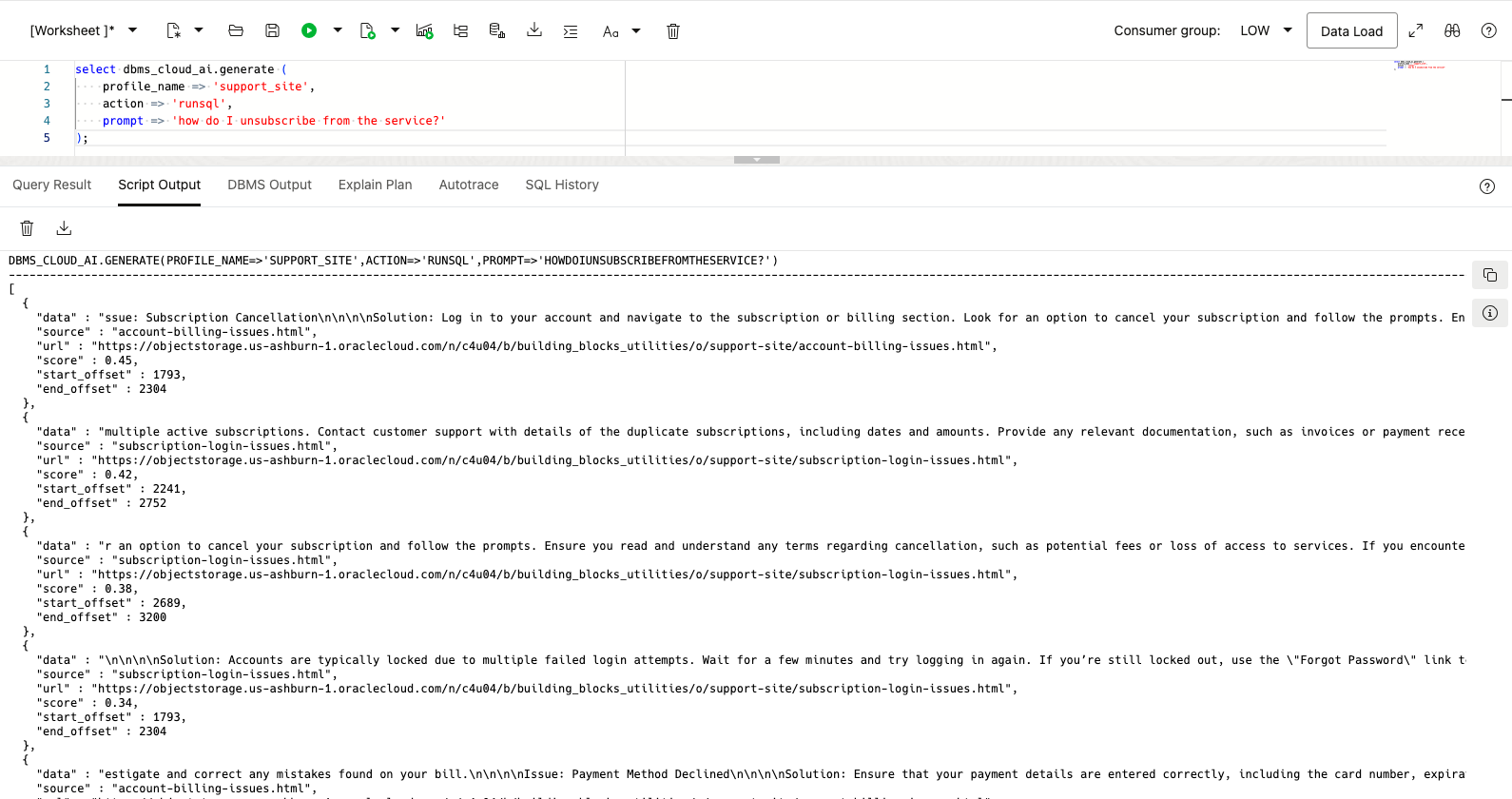Run the worksheet as a script
1512x799 pixels.
click(x=367, y=30)
